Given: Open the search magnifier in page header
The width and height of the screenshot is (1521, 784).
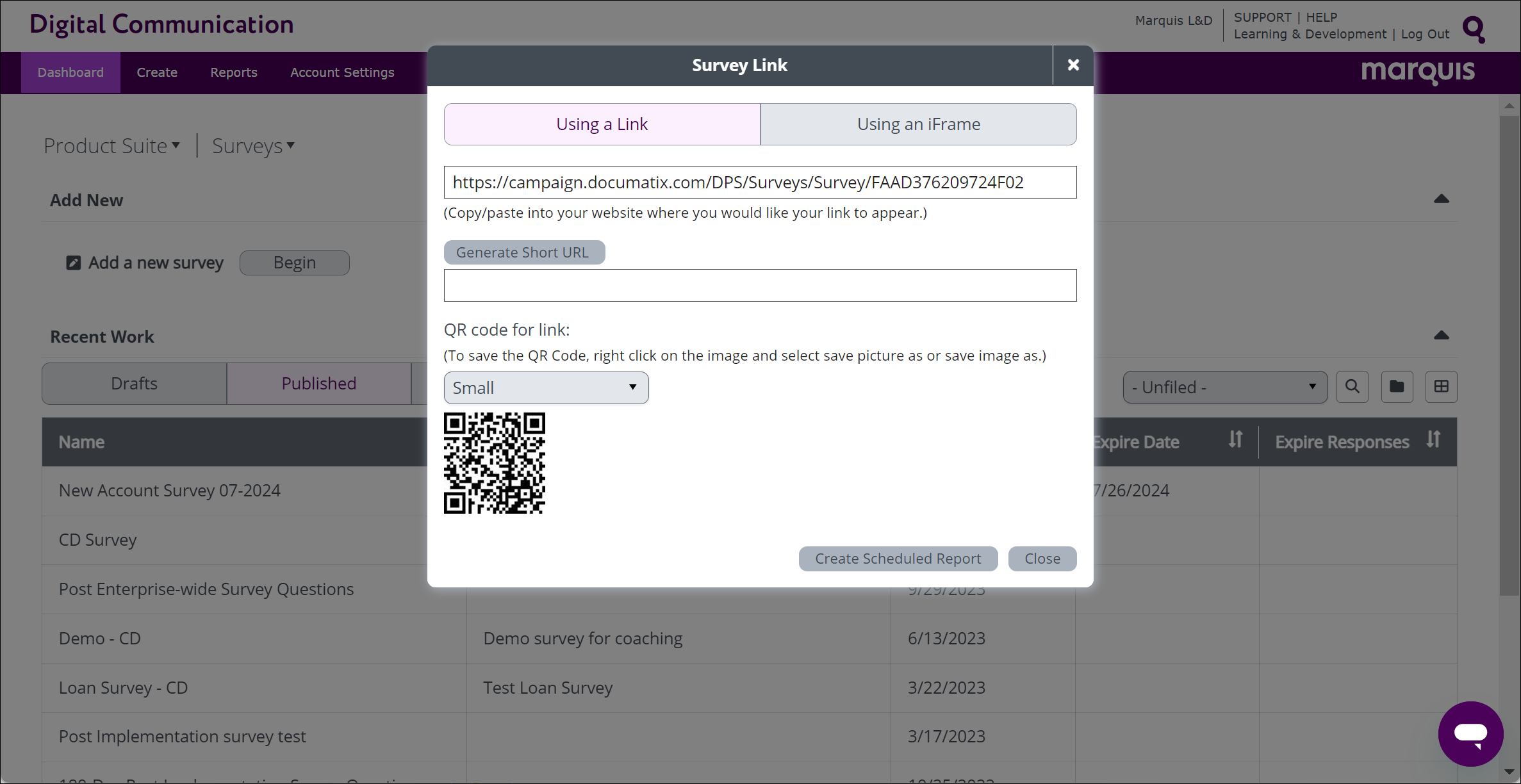Looking at the screenshot, I should (x=1474, y=29).
